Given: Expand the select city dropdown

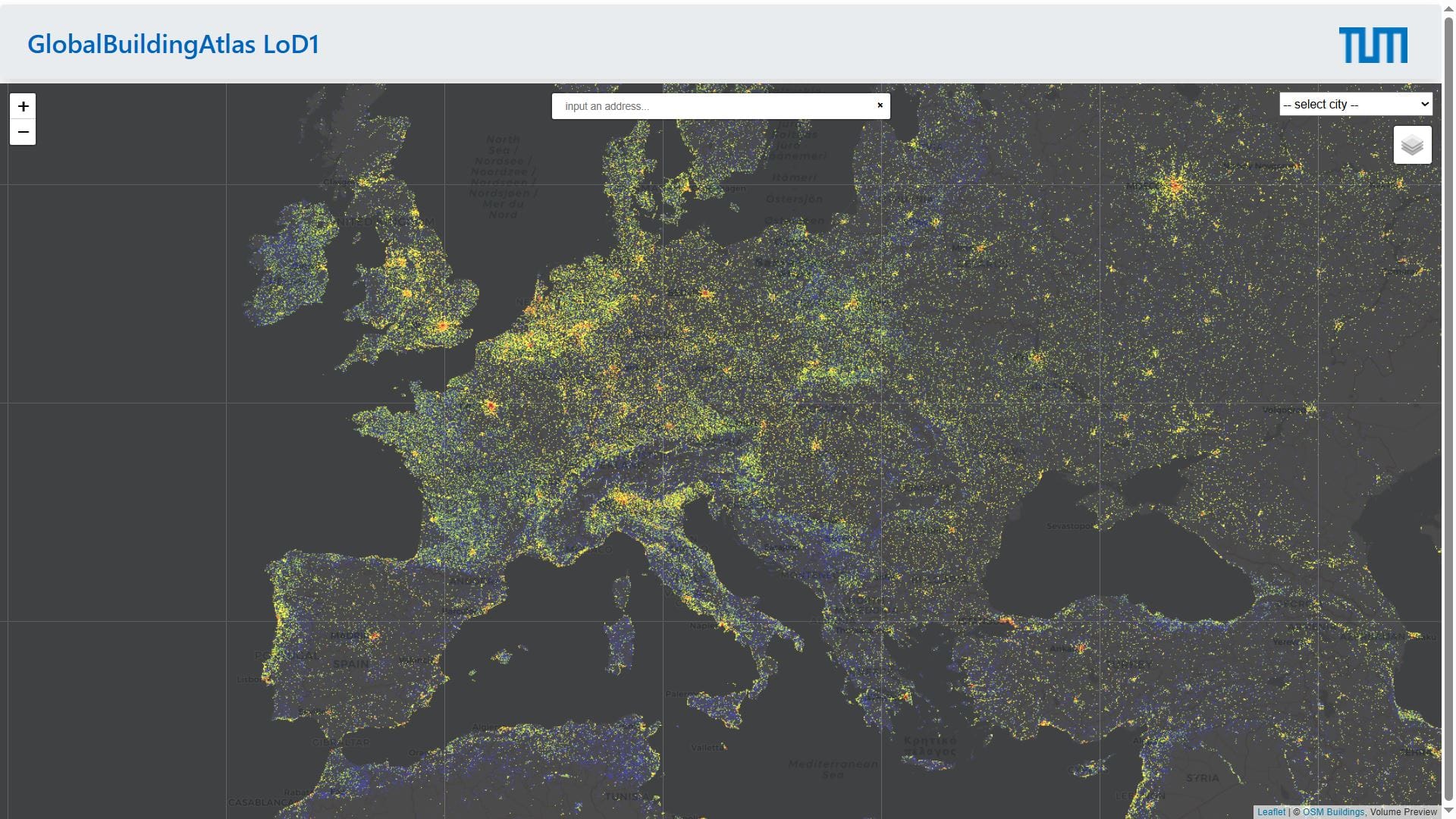Looking at the screenshot, I should (1355, 105).
